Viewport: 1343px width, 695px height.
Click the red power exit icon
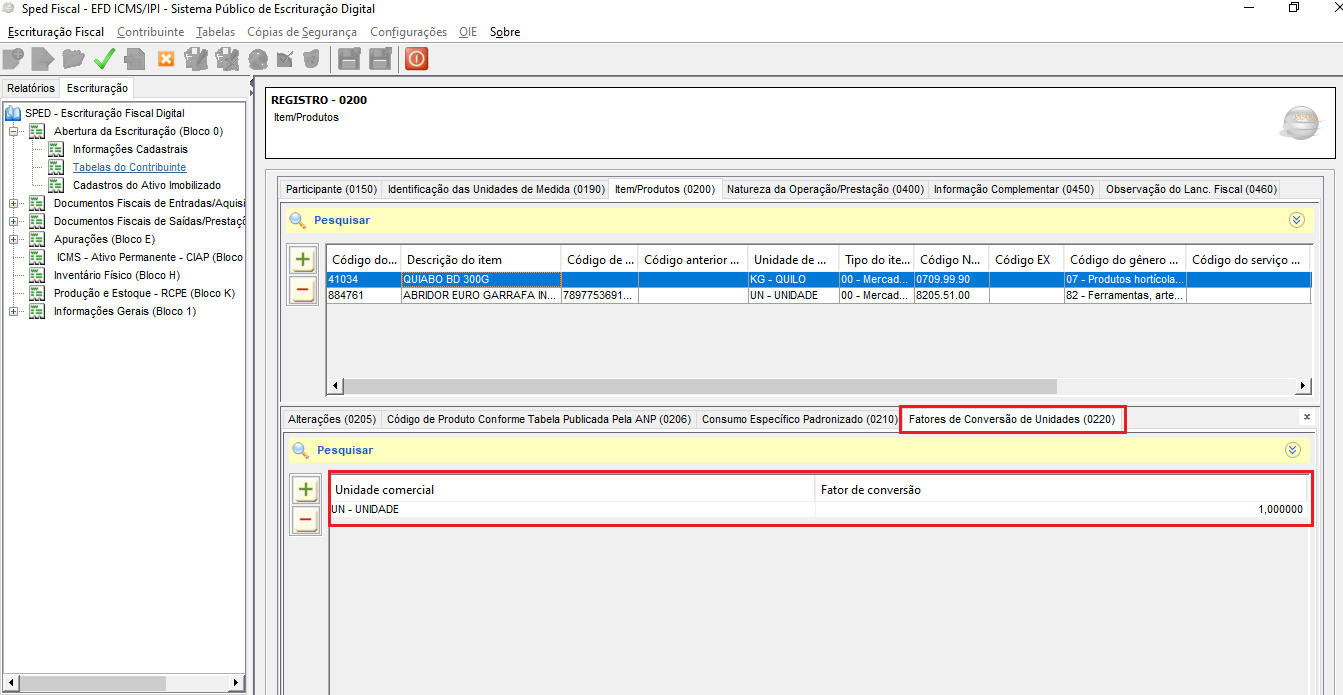(x=416, y=59)
